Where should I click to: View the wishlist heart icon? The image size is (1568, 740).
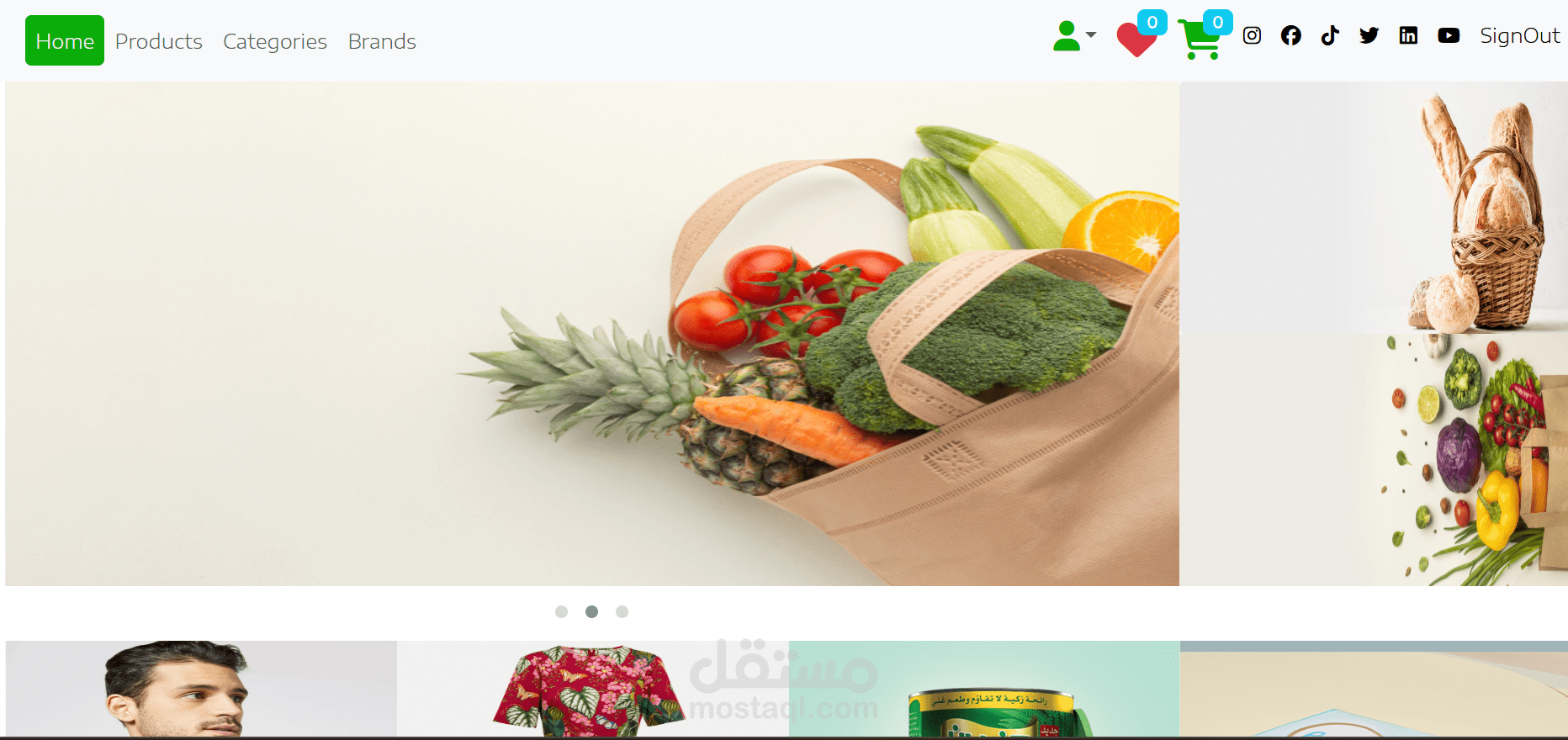pyautogui.click(x=1136, y=39)
